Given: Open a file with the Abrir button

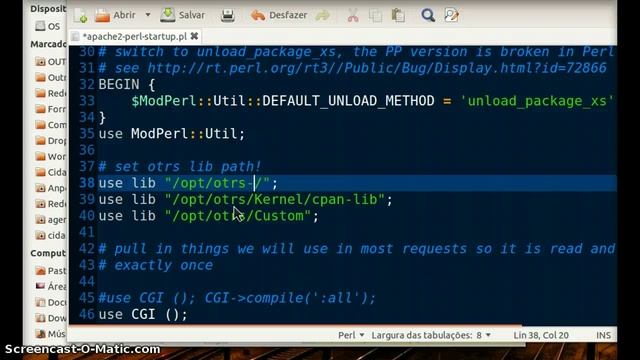Looking at the screenshot, I should (115, 15).
